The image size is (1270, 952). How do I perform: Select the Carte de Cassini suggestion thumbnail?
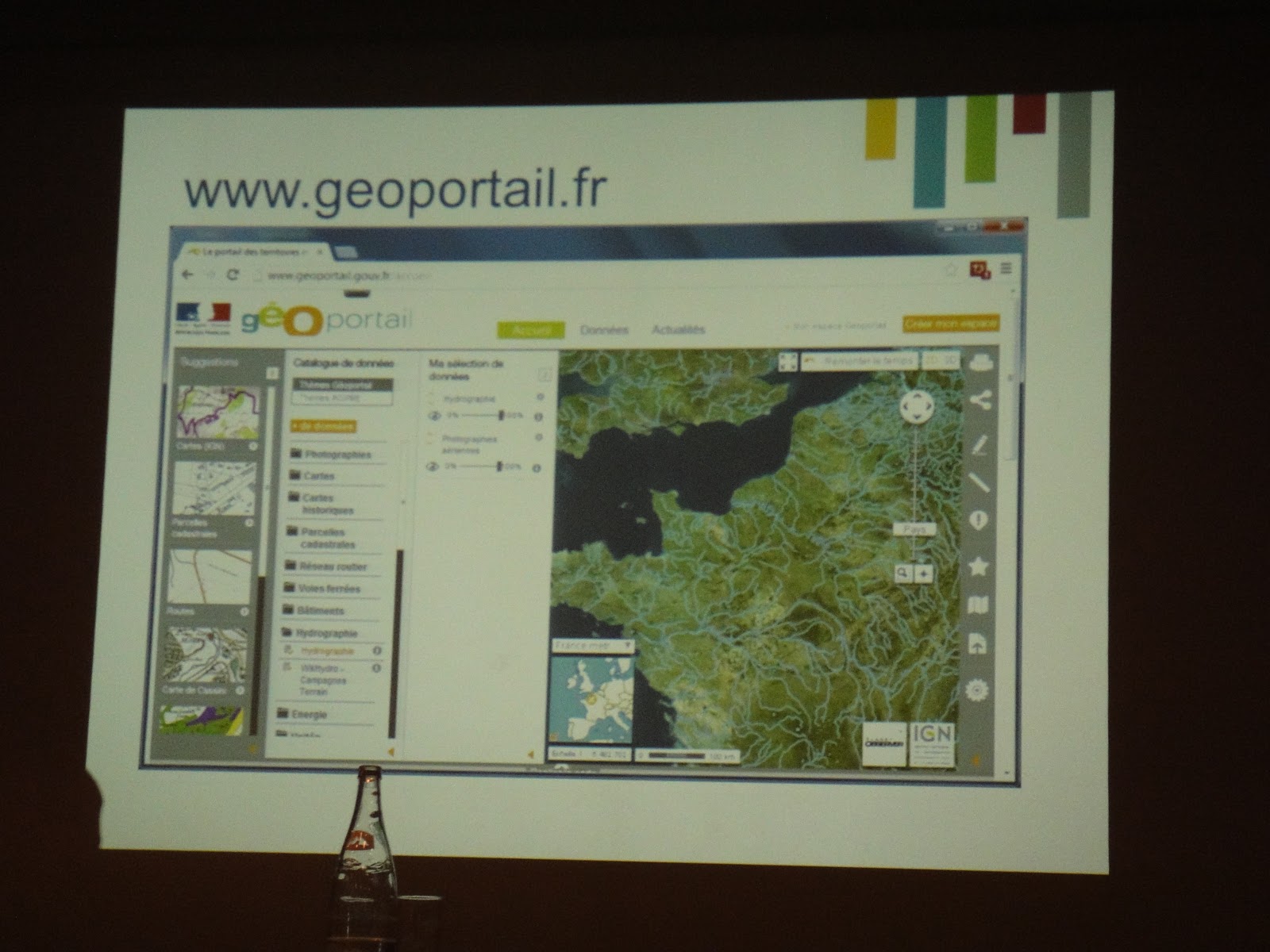(x=205, y=654)
